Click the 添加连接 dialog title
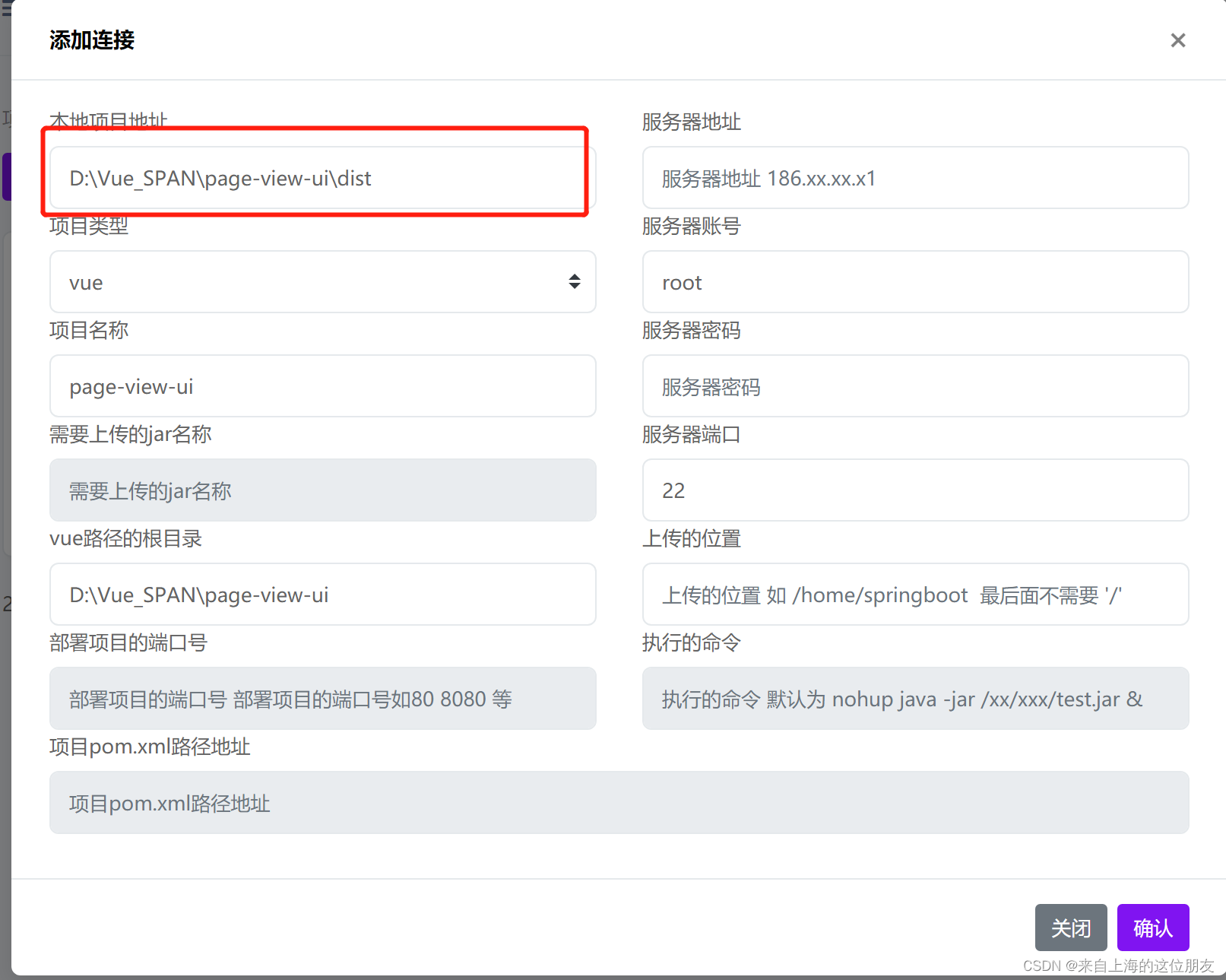The height and width of the screenshot is (980, 1226). [x=92, y=40]
